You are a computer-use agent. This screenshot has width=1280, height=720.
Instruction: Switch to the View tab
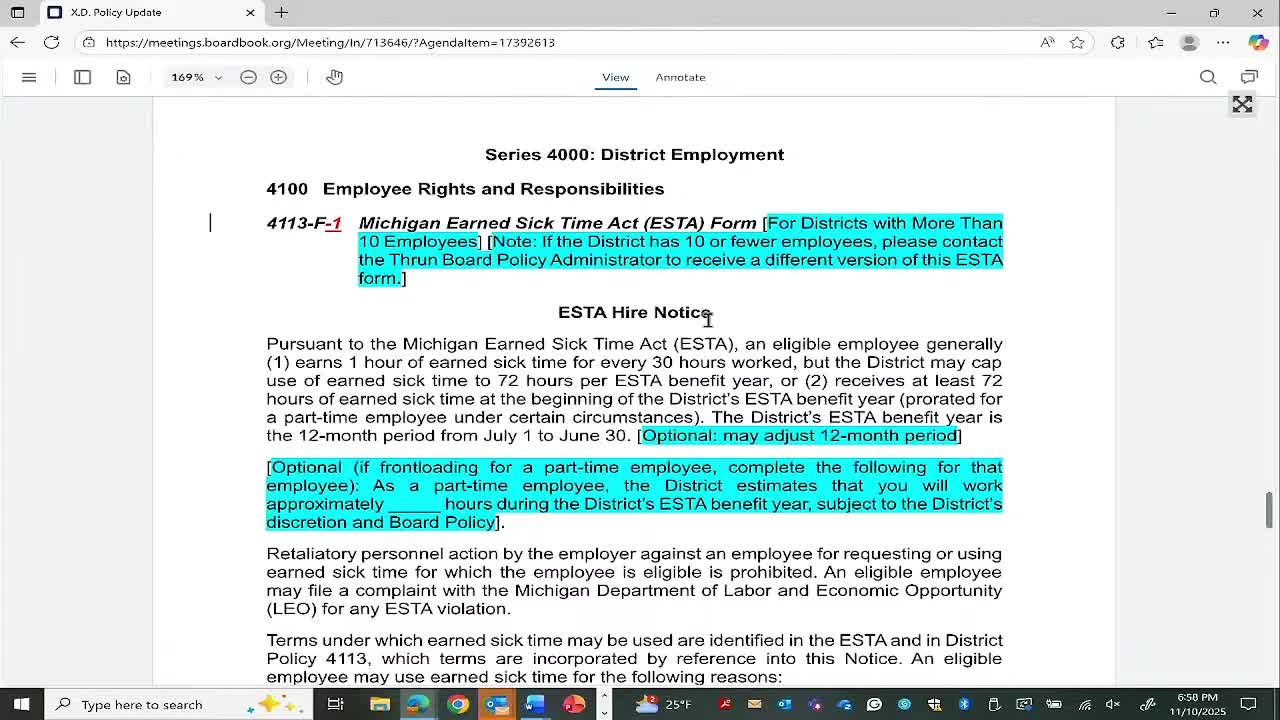tap(615, 77)
